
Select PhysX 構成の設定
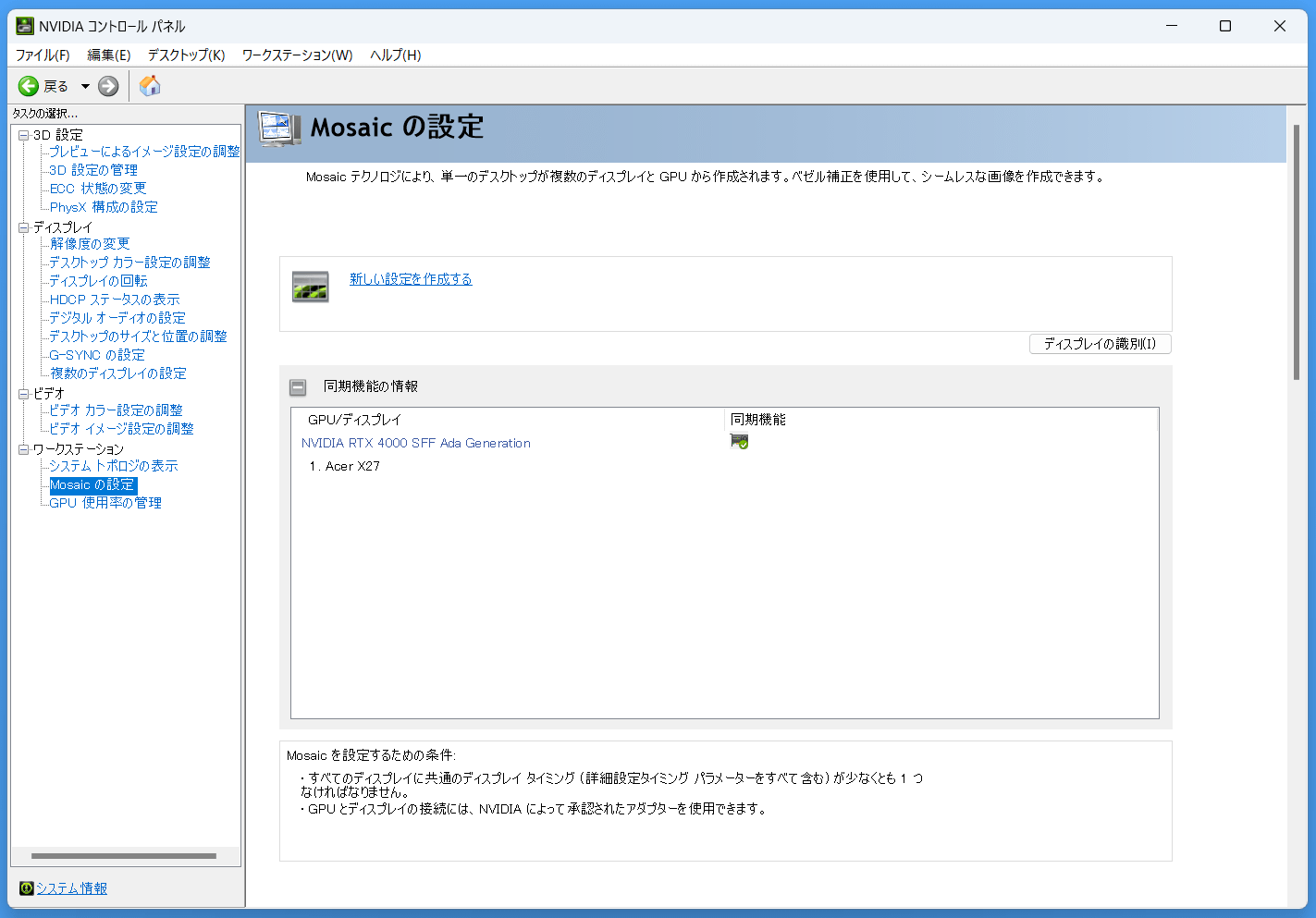(x=104, y=207)
